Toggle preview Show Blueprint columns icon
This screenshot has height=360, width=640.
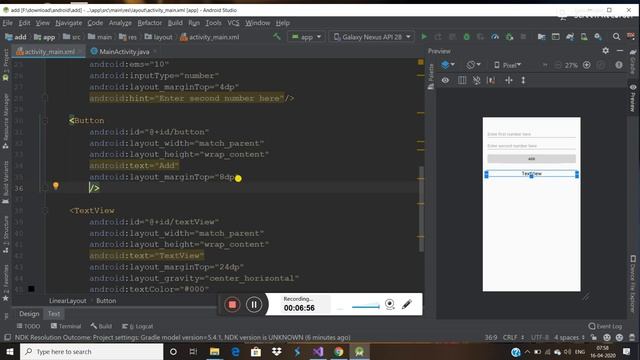(462, 80)
